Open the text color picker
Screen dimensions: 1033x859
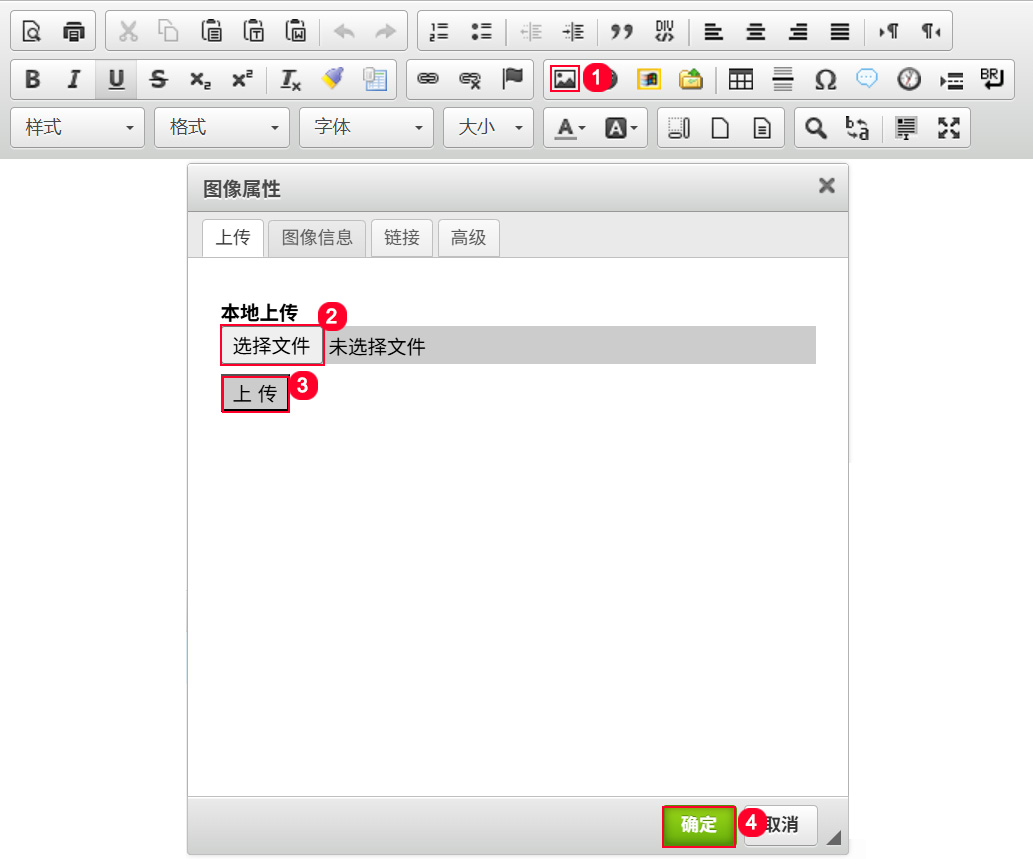(571, 128)
